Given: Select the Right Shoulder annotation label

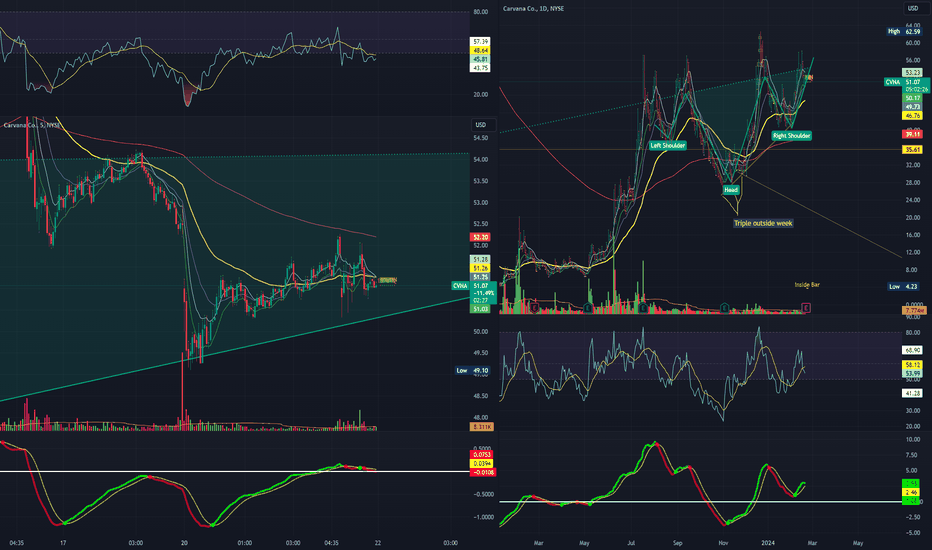Looking at the screenshot, I should (x=791, y=136).
